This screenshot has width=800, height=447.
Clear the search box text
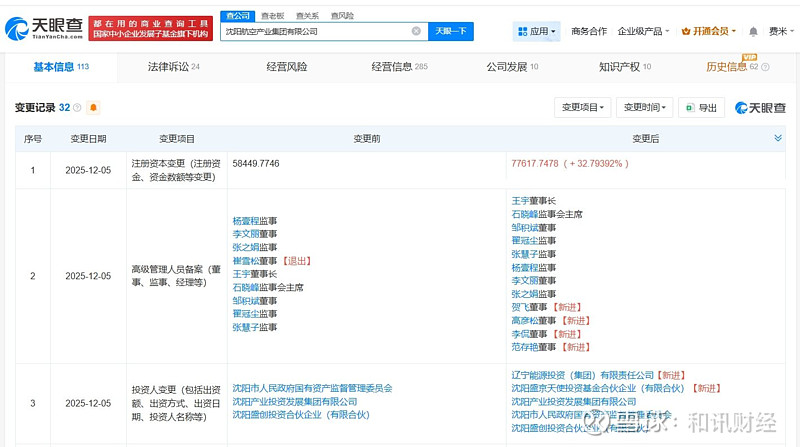coord(416,31)
